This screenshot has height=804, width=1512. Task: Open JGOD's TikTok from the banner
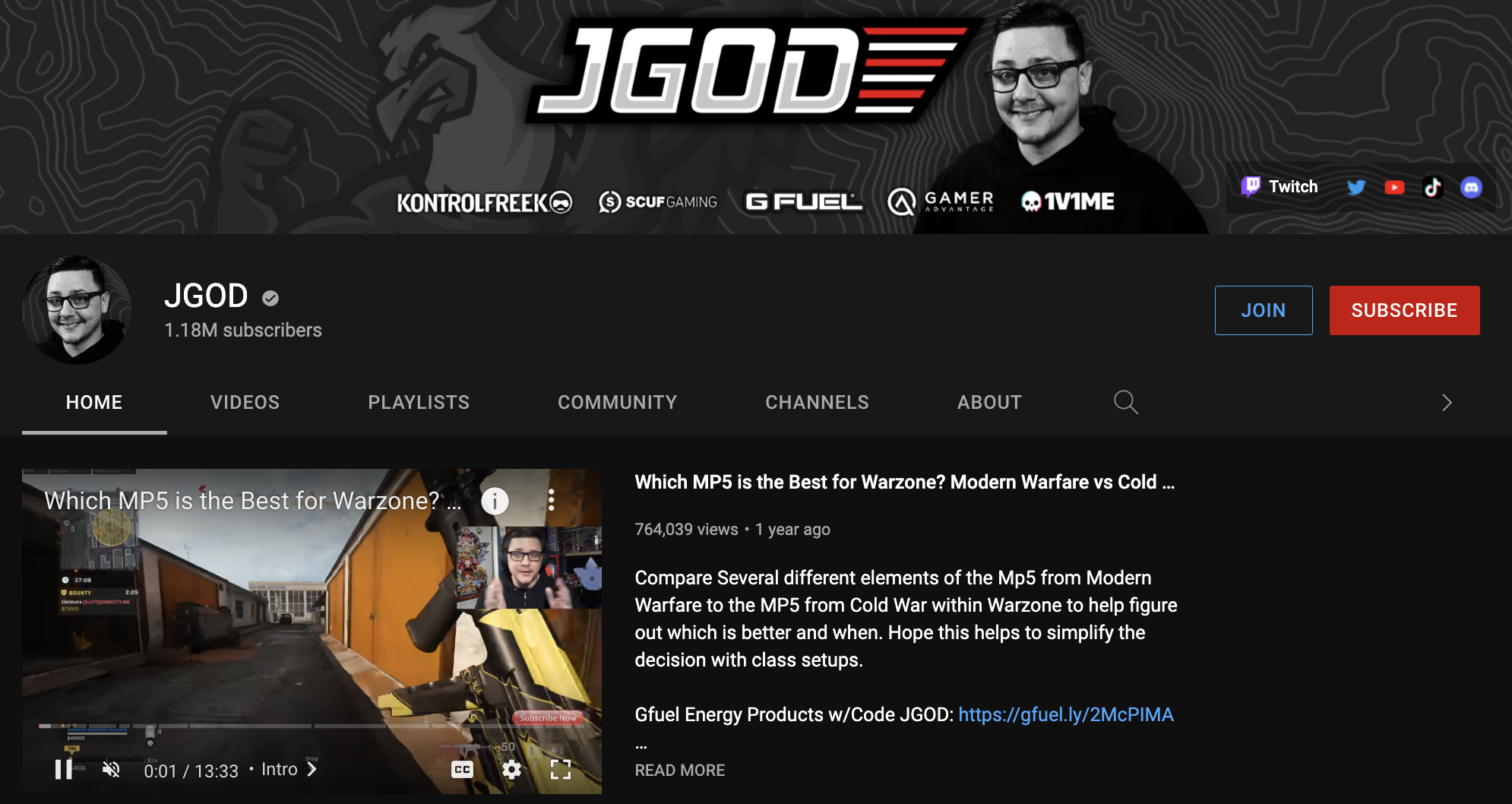[x=1433, y=187]
